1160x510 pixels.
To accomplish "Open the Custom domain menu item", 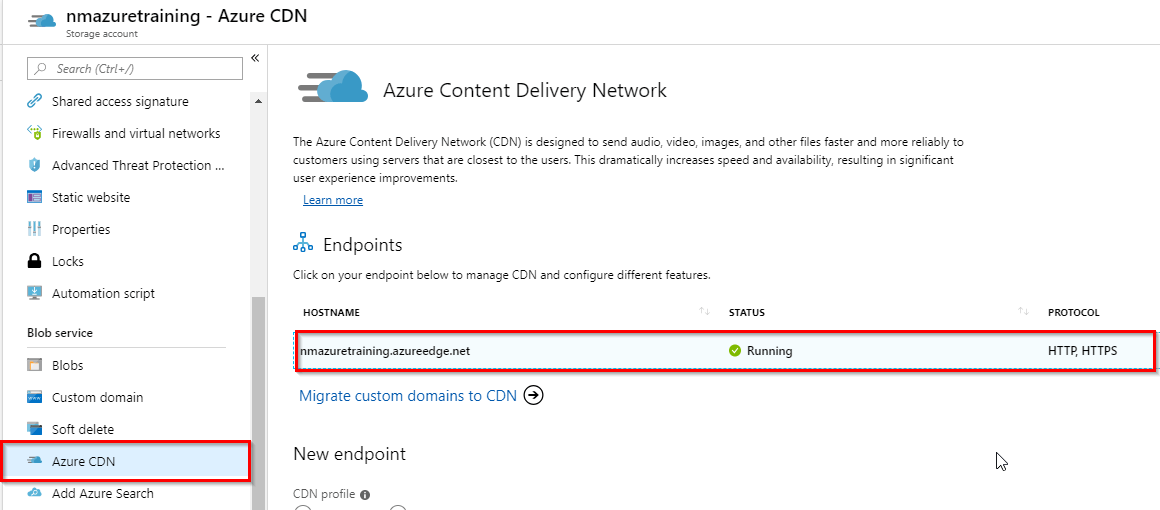I will pos(97,398).
